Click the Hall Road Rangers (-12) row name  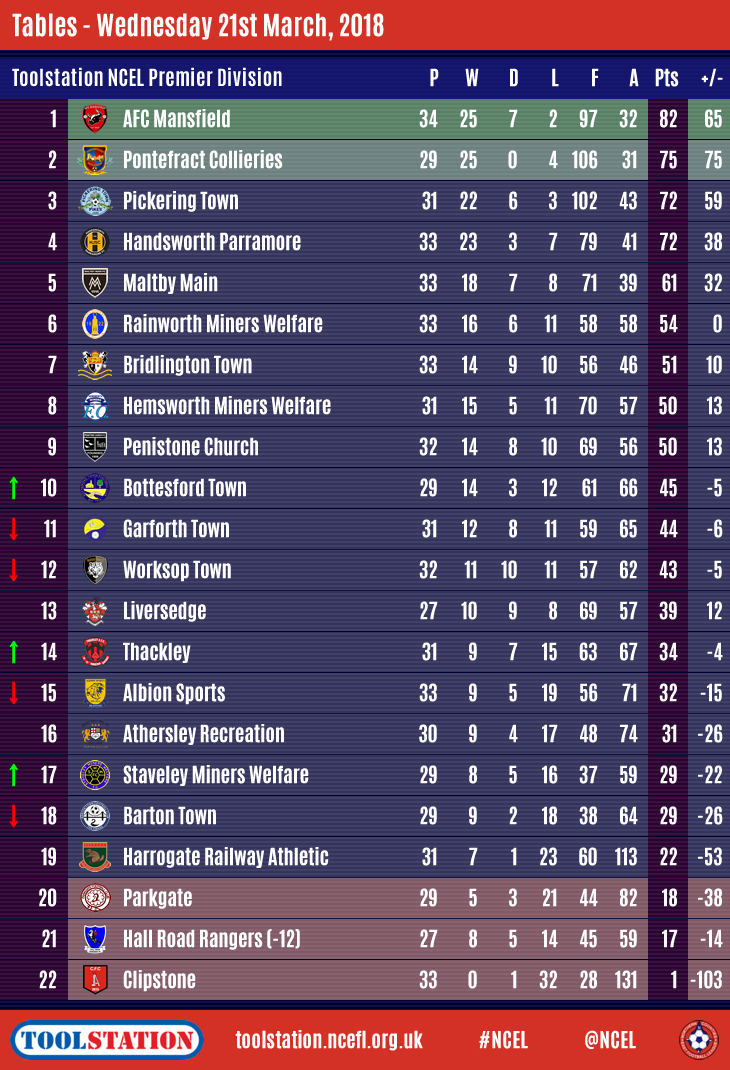(x=211, y=939)
